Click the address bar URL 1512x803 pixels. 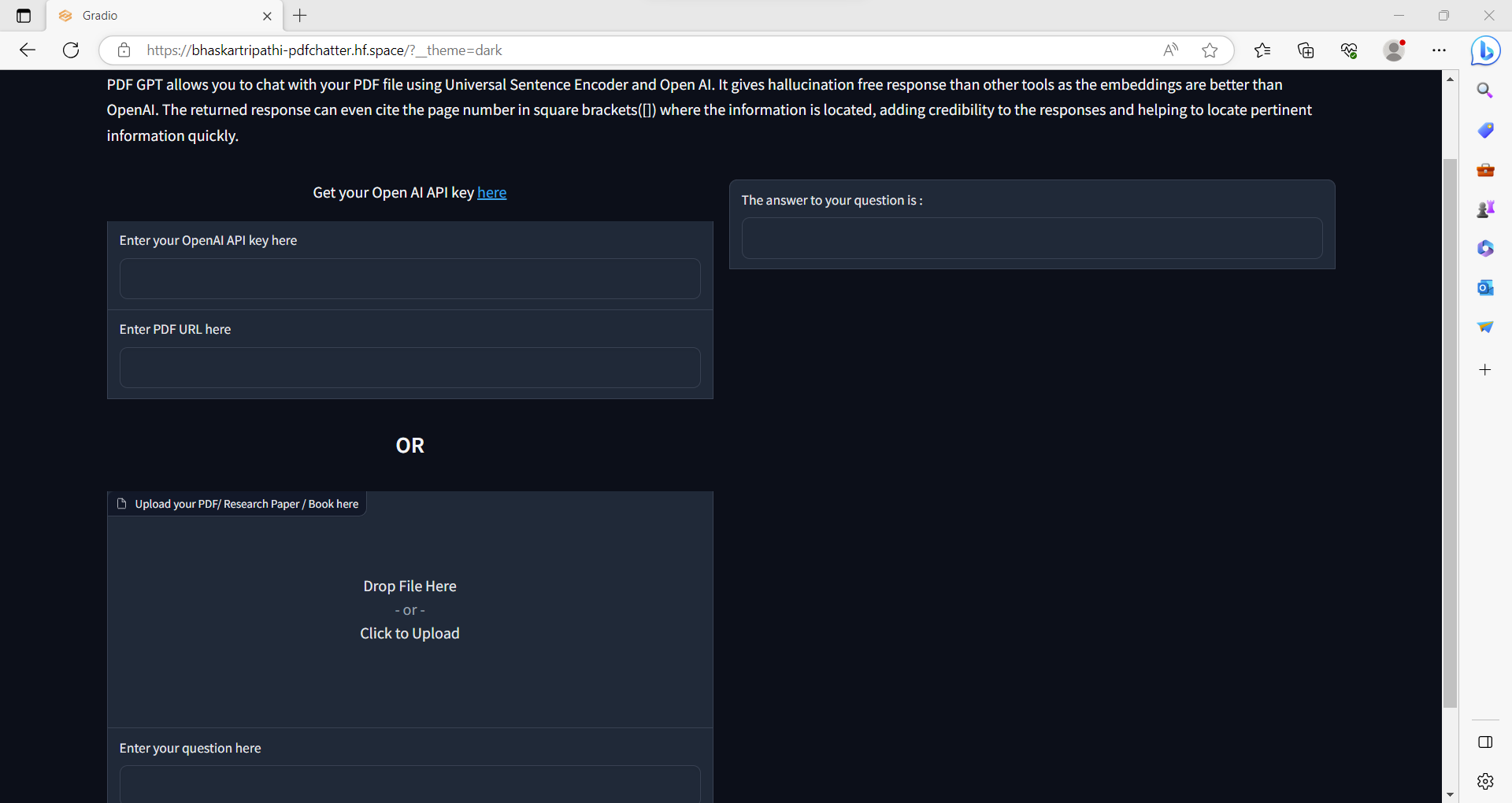point(324,50)
